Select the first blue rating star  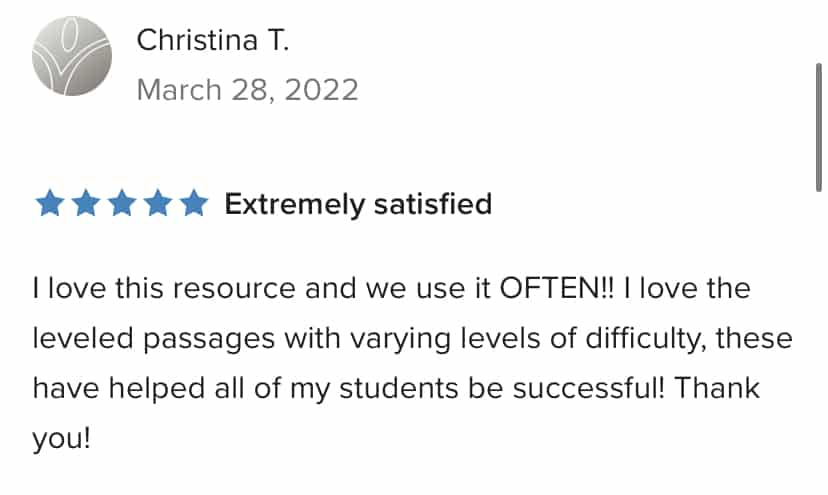50,203
